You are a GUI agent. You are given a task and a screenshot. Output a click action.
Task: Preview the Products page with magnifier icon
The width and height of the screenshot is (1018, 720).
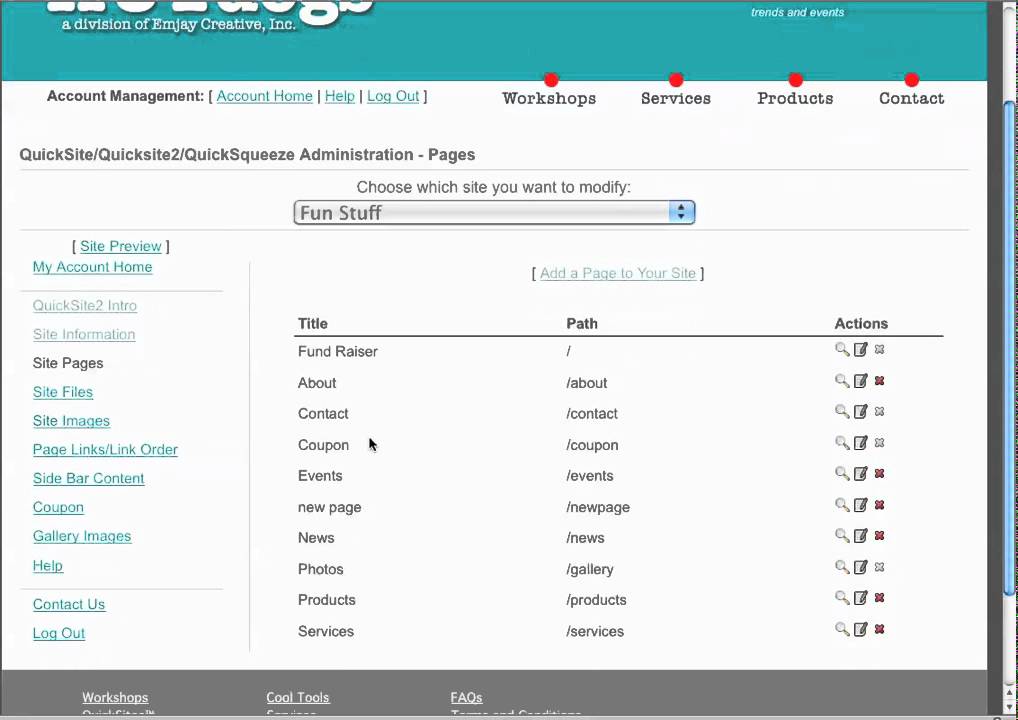[x=842, y=598]
